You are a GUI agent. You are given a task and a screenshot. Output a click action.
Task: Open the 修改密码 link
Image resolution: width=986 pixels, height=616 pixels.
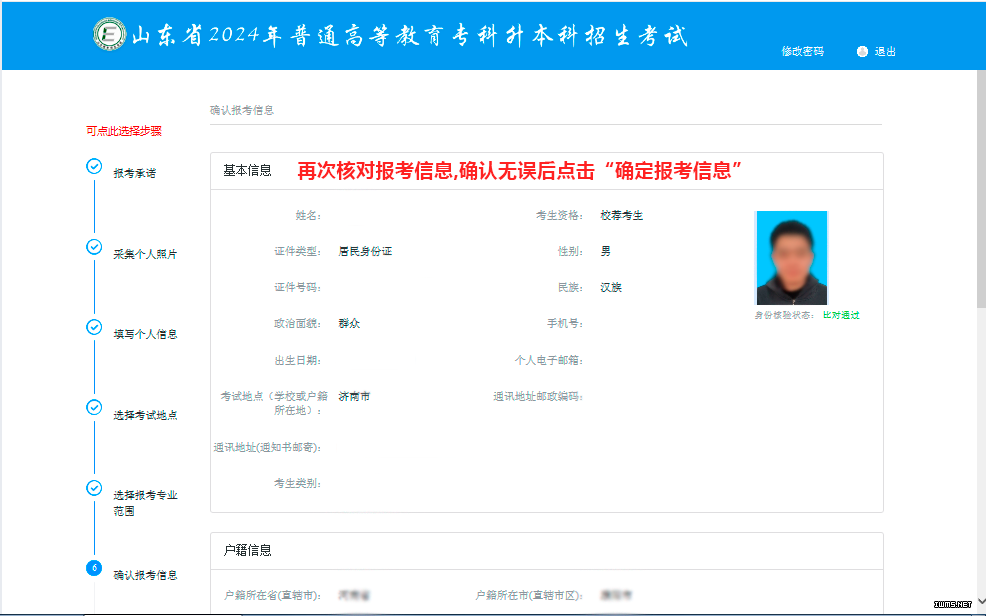tap(802, 52)
